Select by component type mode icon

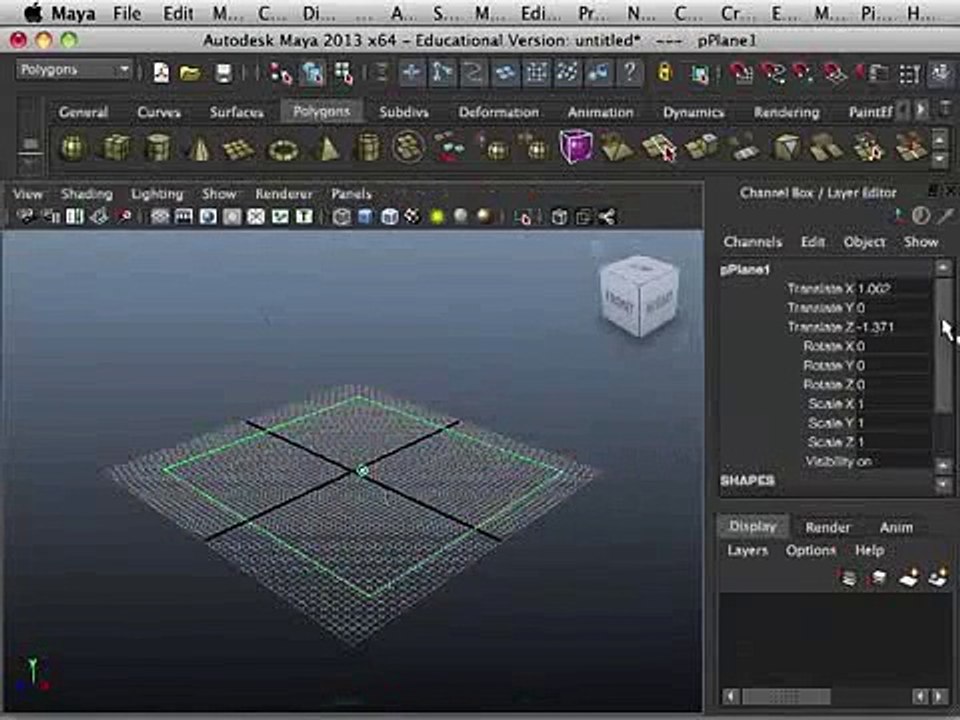[344, 73]
